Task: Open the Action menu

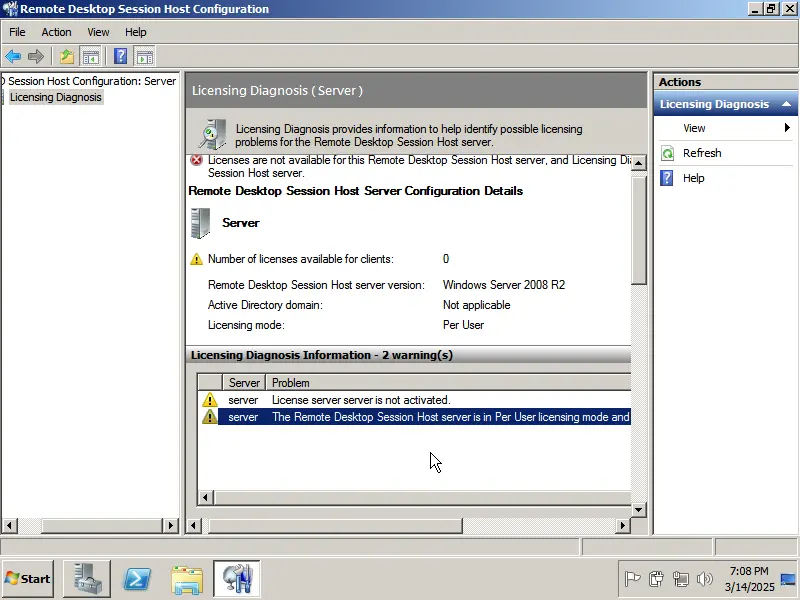Action: [x=56, y=32]
